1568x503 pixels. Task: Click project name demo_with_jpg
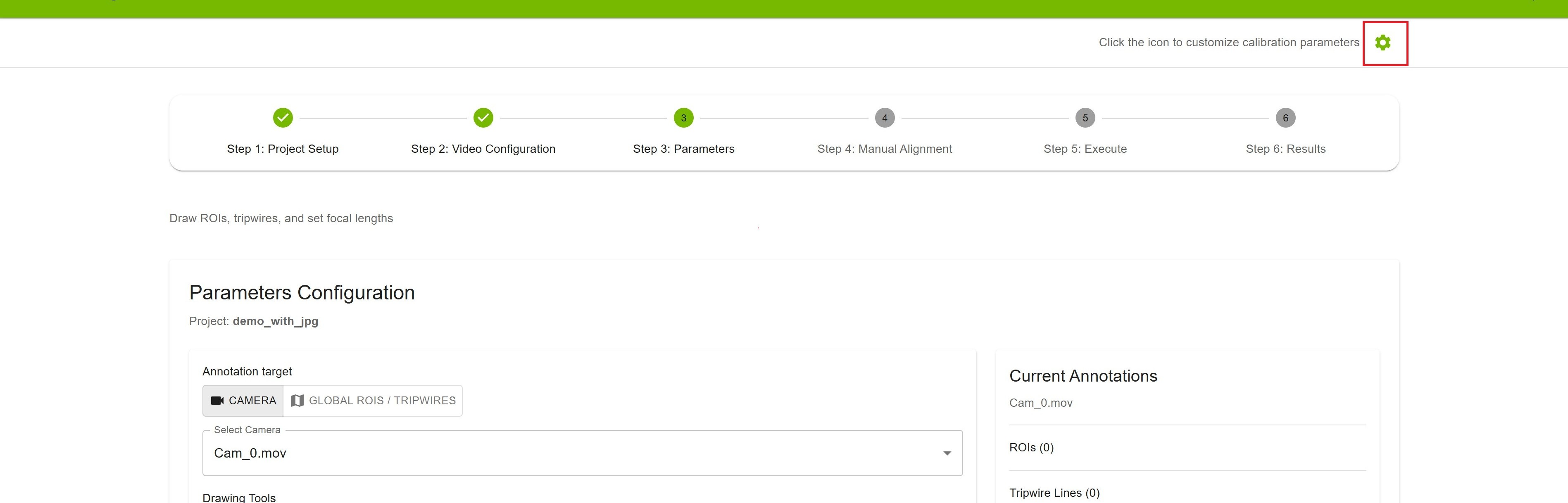coord(275,321)
